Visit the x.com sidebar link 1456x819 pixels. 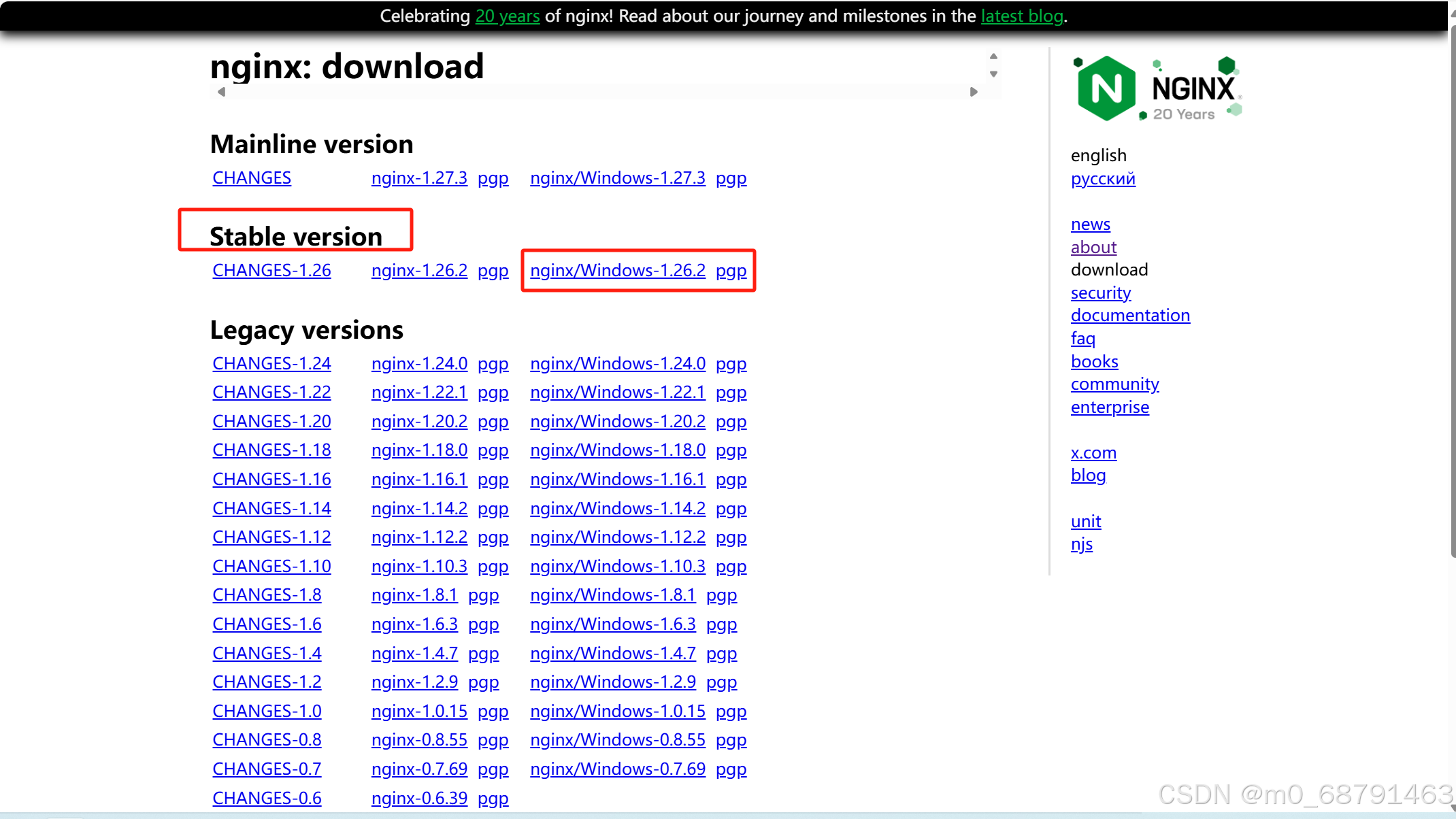[x=1093, y=453]
